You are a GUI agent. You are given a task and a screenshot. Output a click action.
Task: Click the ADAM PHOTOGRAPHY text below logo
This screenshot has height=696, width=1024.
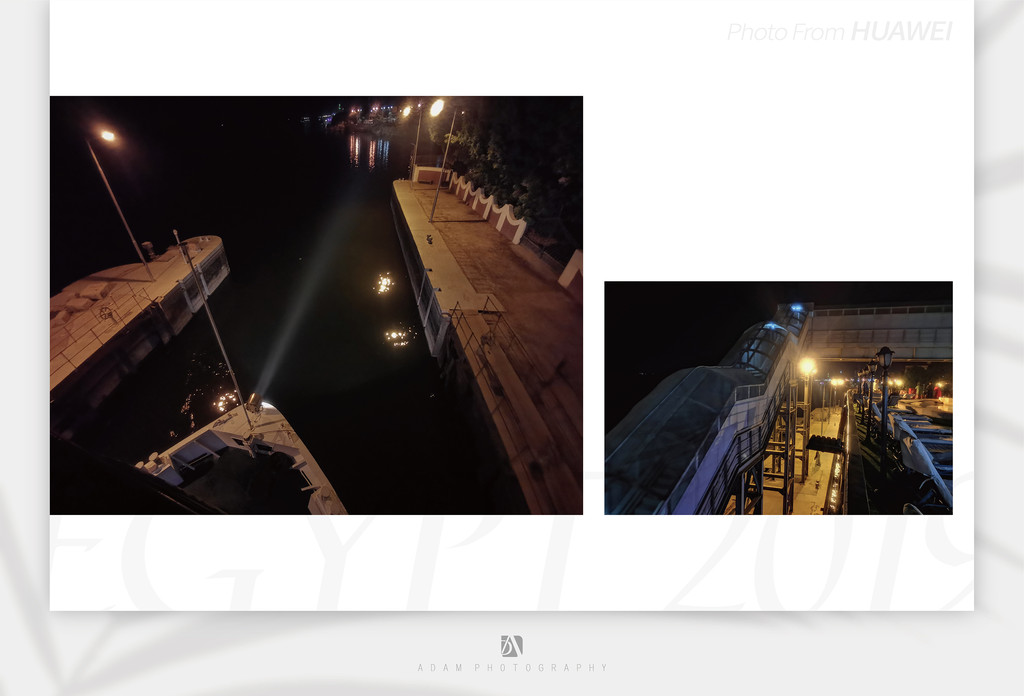pyautogui.click(x=512, y=668)
